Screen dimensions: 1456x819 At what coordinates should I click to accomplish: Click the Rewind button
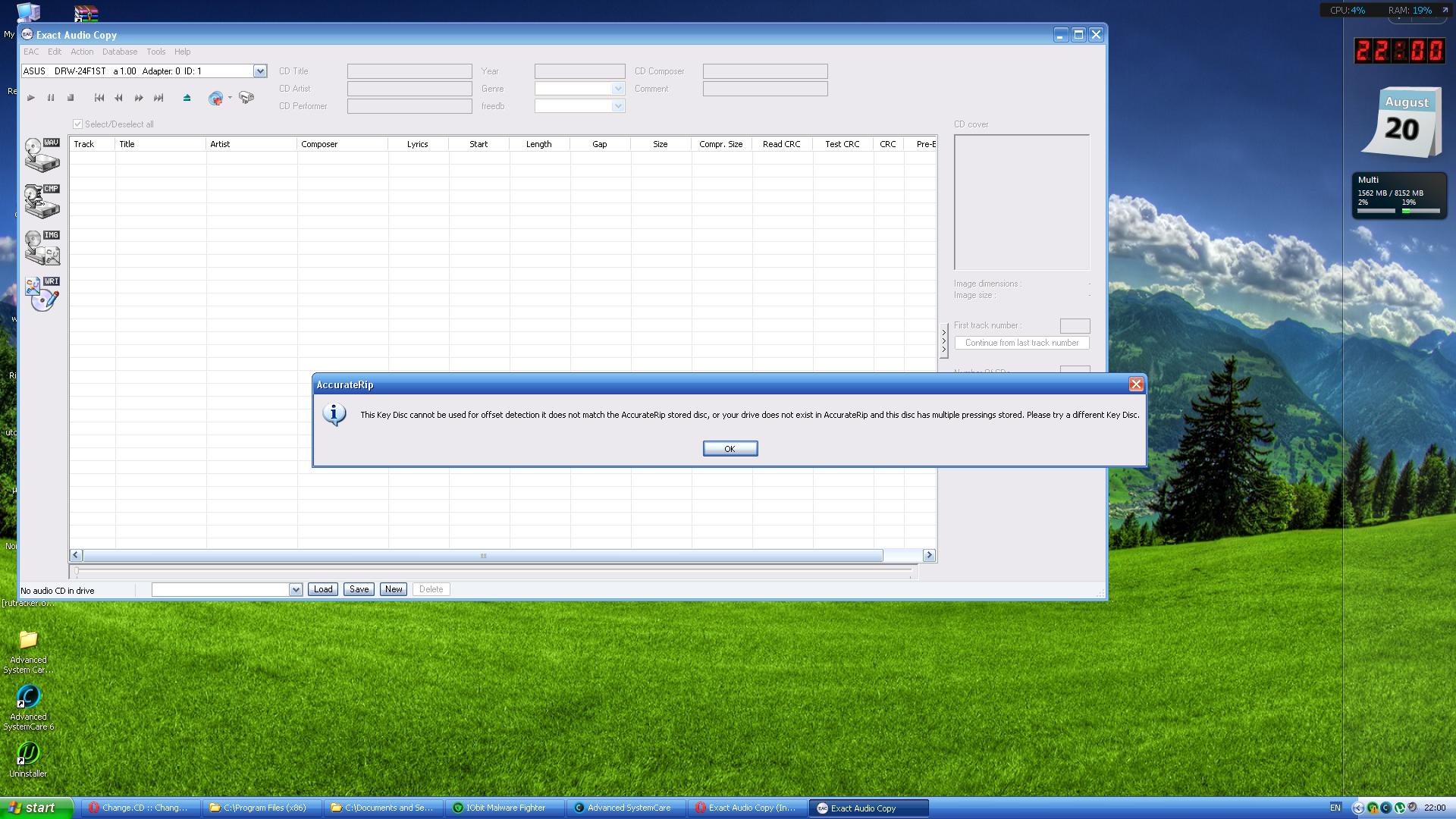click(118, 98)
